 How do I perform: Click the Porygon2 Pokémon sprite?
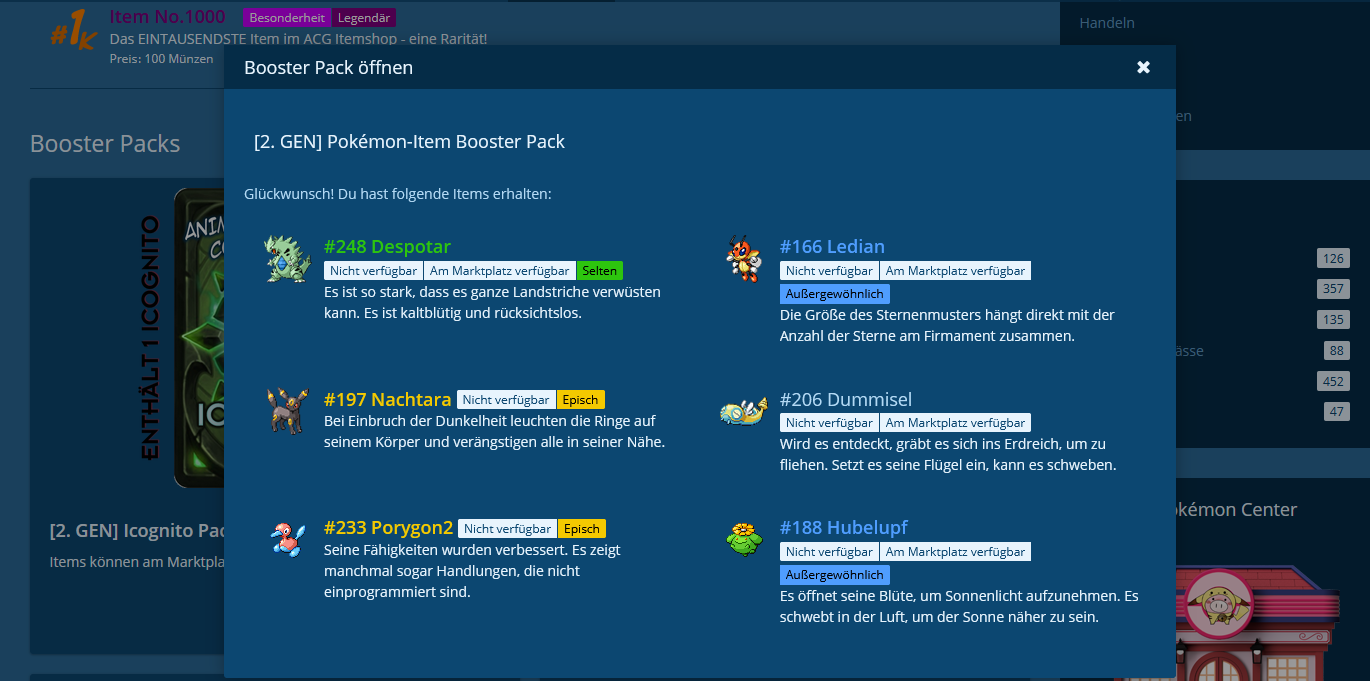click(287, 539)
